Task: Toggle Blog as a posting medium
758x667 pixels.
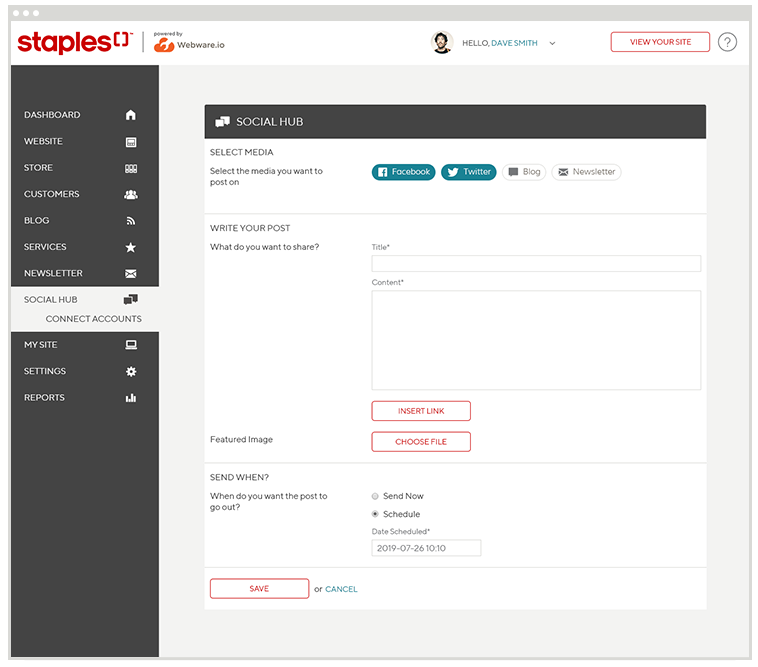Action: click(524, 172)
